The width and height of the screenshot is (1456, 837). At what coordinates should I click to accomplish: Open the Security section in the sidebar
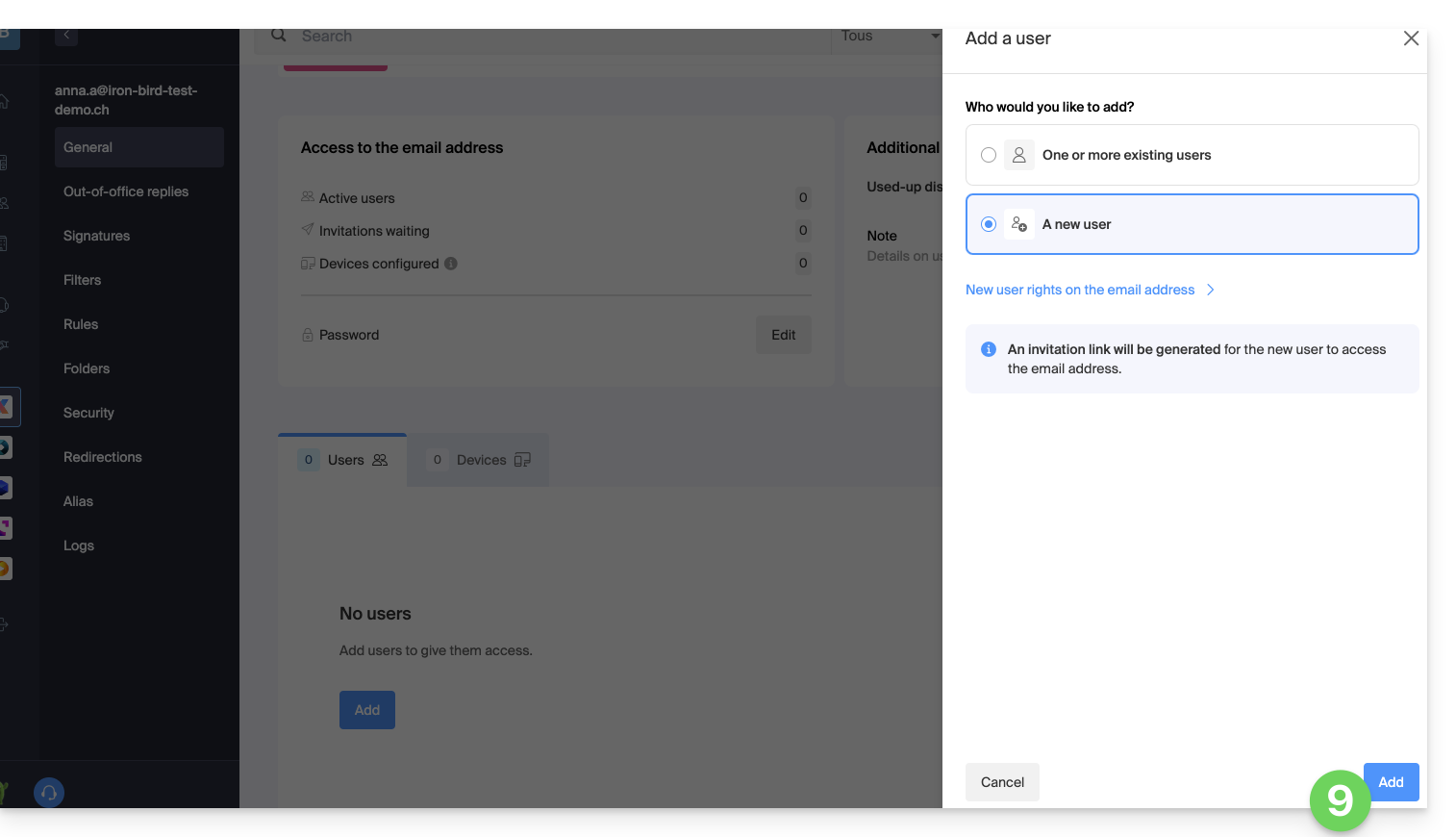point(88,413)
